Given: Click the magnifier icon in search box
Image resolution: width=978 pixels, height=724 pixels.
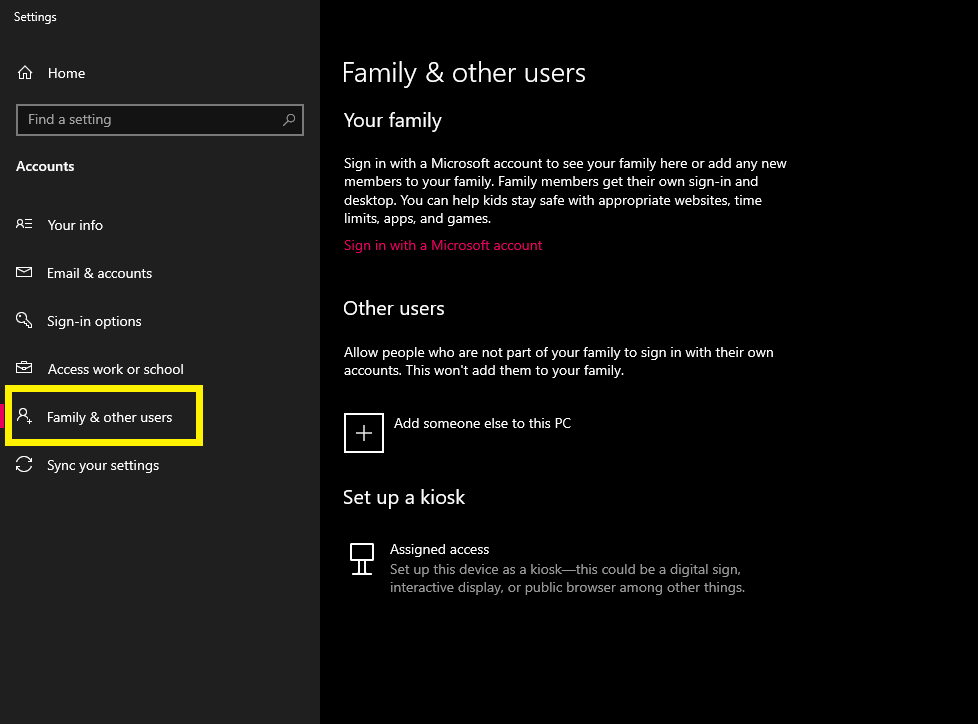Looking at the screenshot, I should coord(289,119).
